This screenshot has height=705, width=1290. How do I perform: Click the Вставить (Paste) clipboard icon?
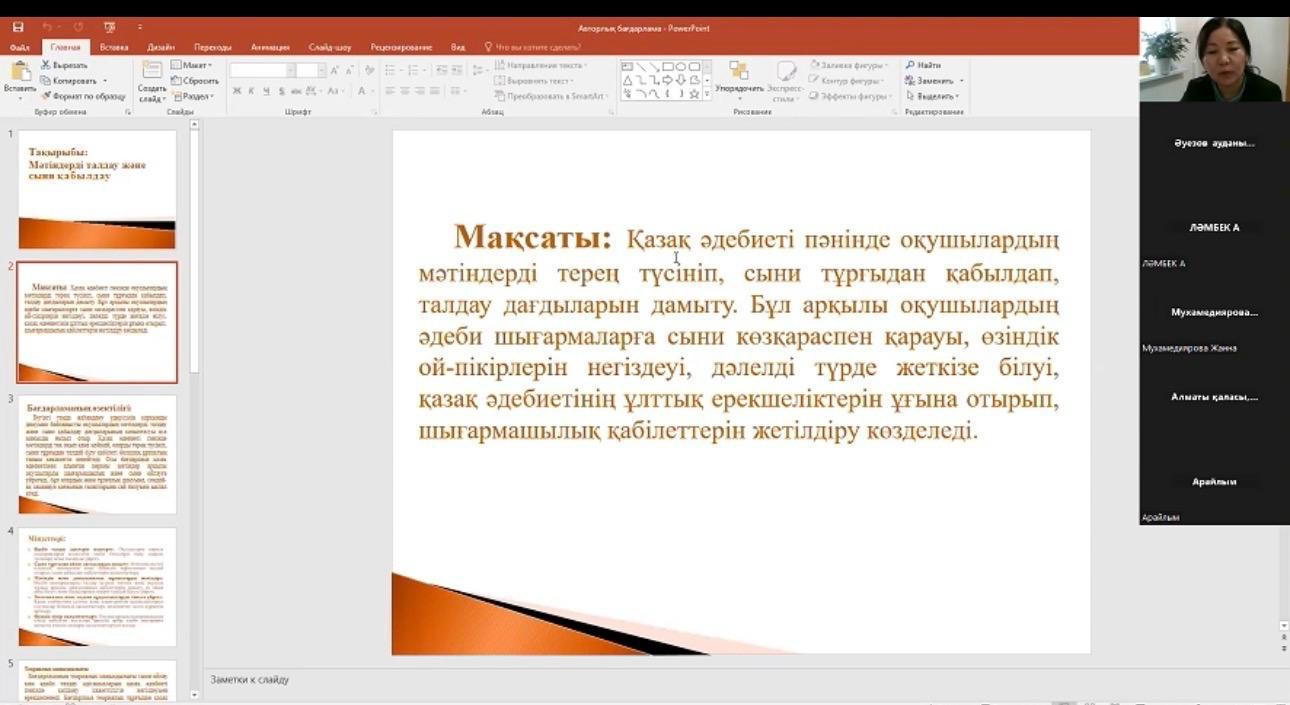pyautogui.click(x=19, y=76)
